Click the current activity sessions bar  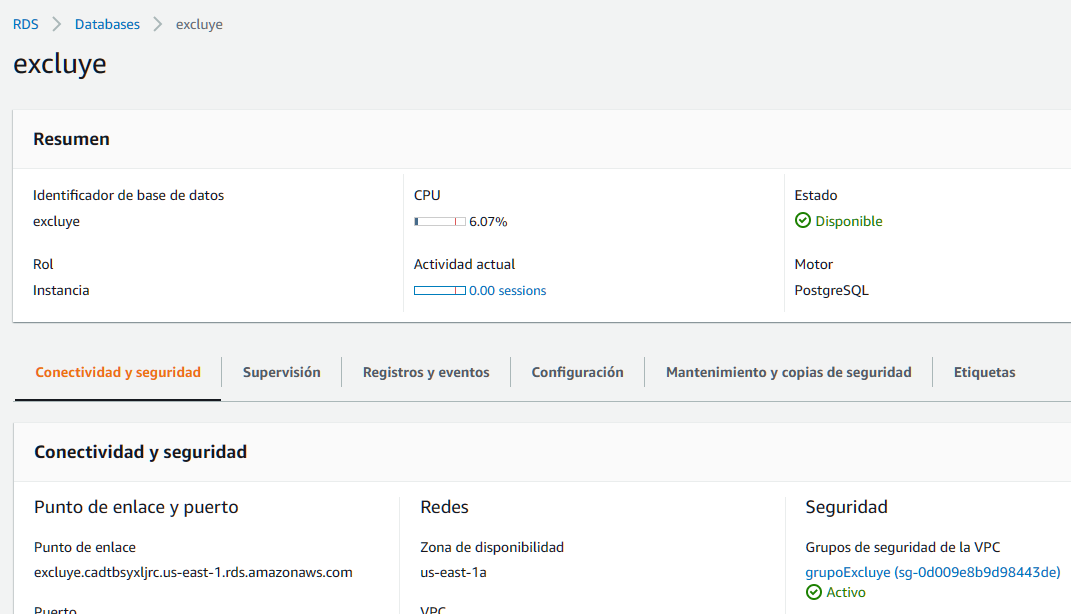pyautogui.click(x=438, y=290)
